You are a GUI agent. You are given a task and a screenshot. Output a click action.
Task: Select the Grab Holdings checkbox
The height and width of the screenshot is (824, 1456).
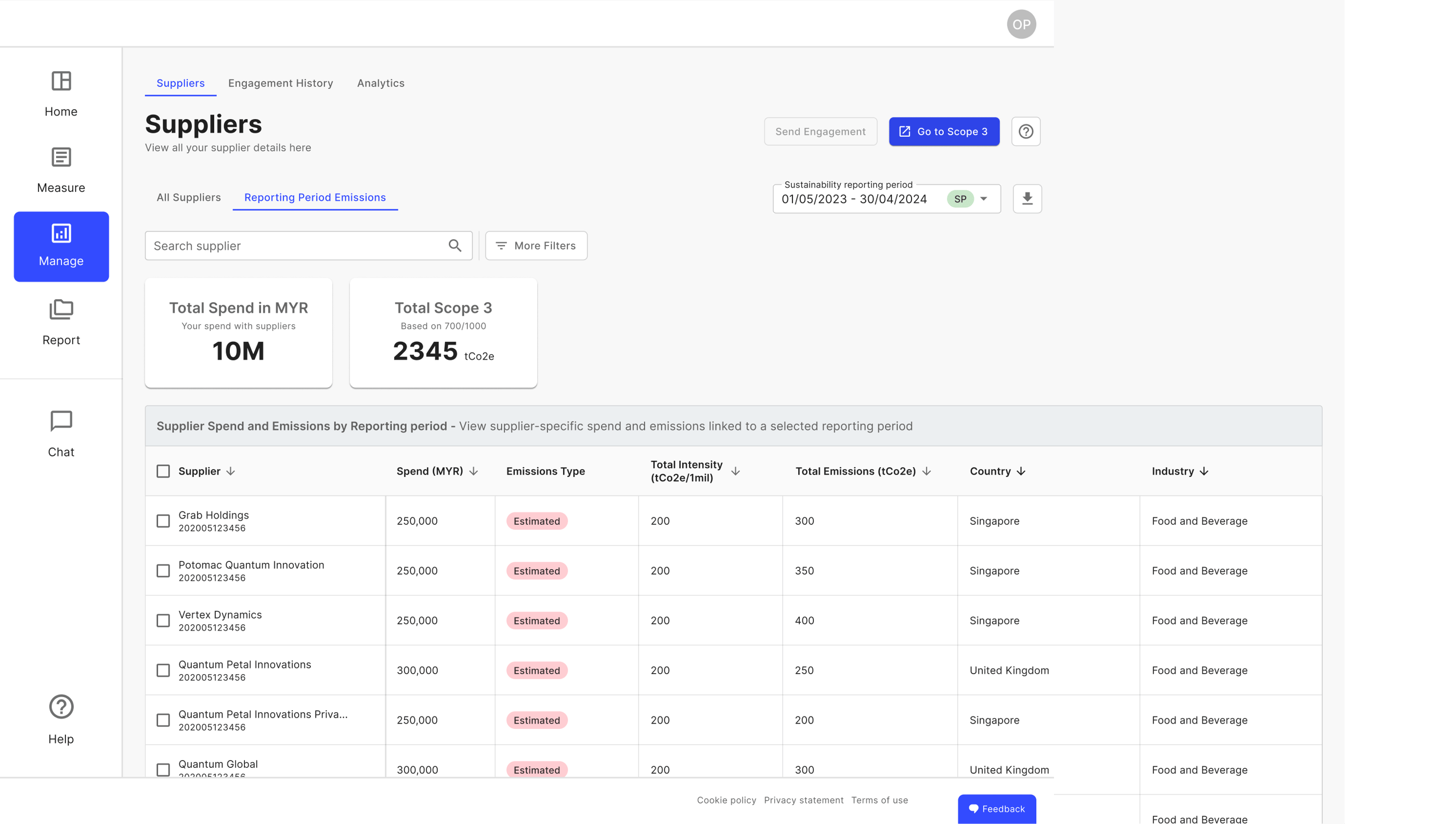[x=163, y=521]
